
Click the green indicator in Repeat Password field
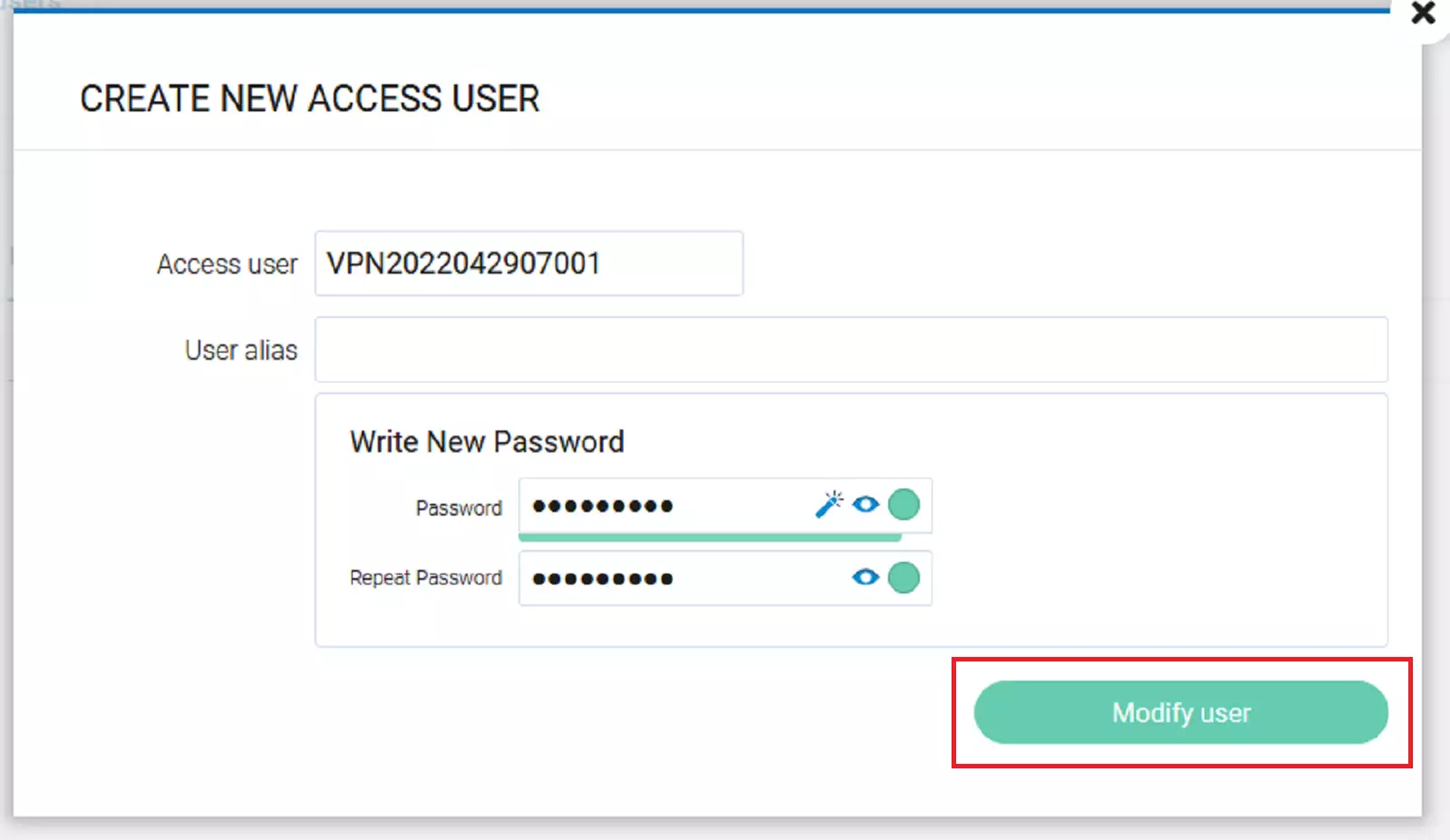[x=904, y=577]
